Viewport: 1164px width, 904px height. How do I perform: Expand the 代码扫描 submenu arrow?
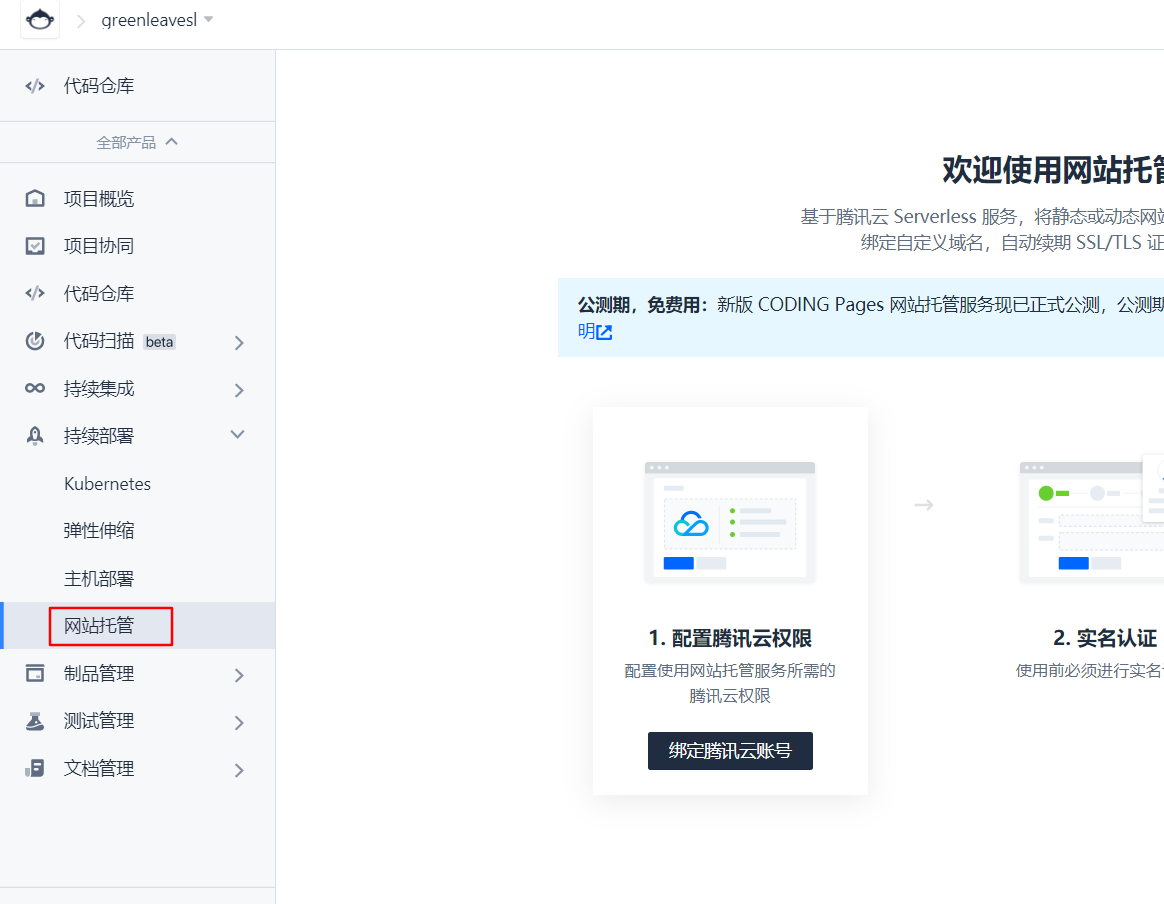click(x=239, y=342)
